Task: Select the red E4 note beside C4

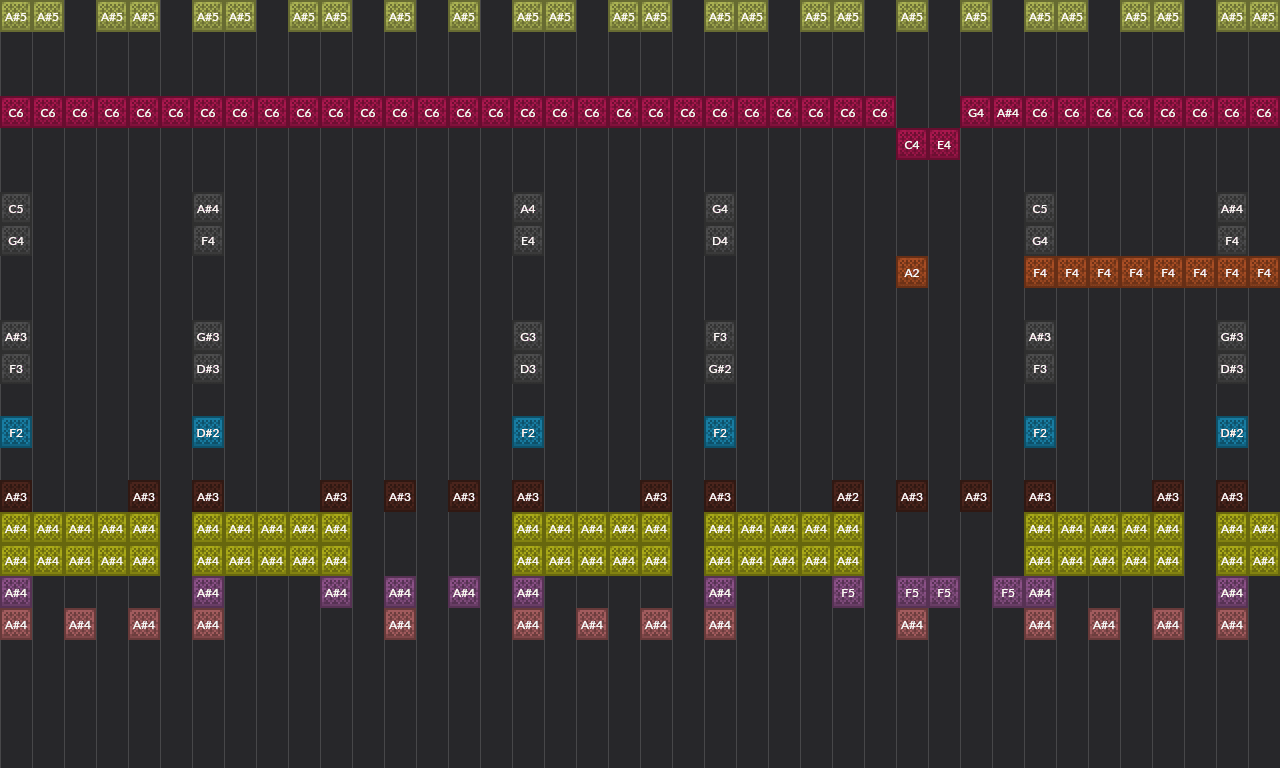Action: [x=943, y=144]
